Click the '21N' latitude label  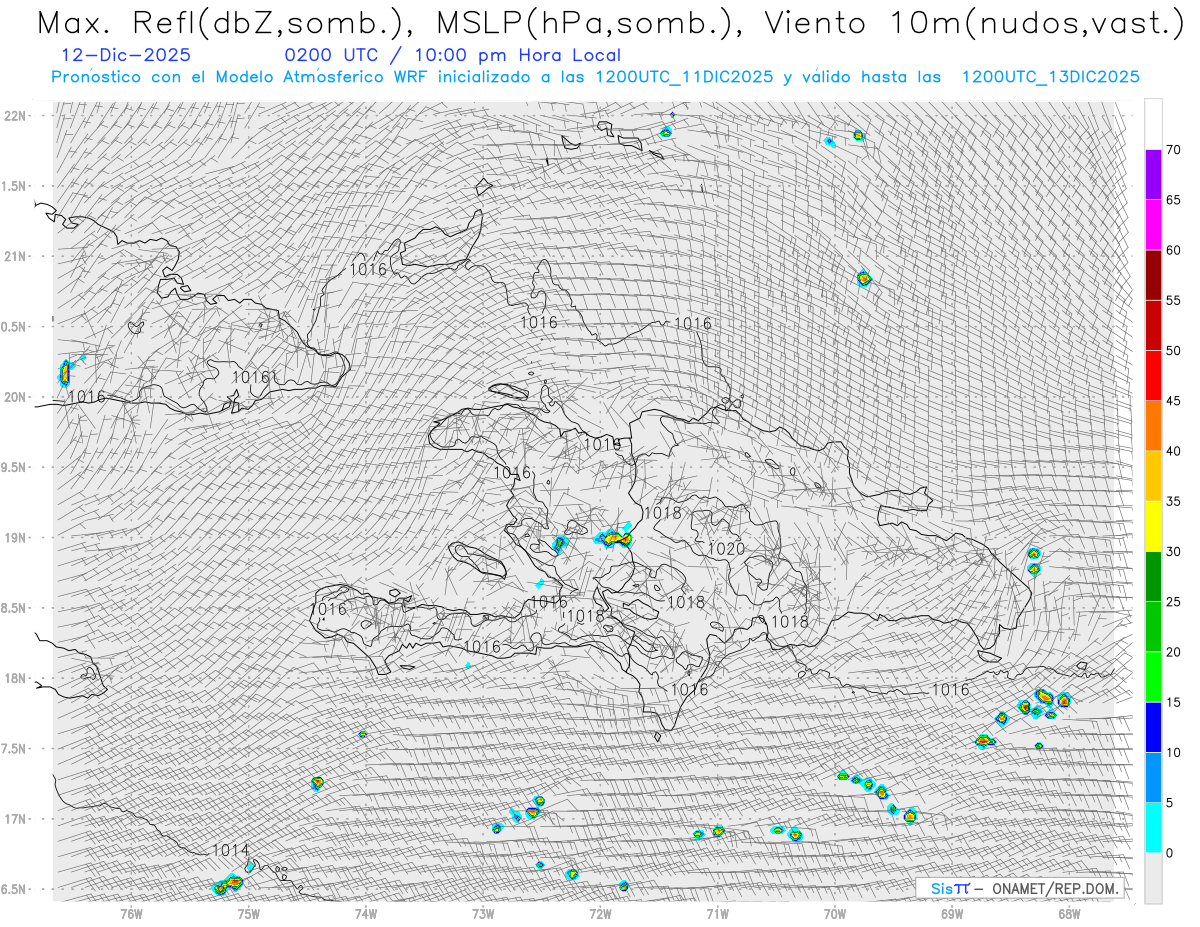coord(16,256)
